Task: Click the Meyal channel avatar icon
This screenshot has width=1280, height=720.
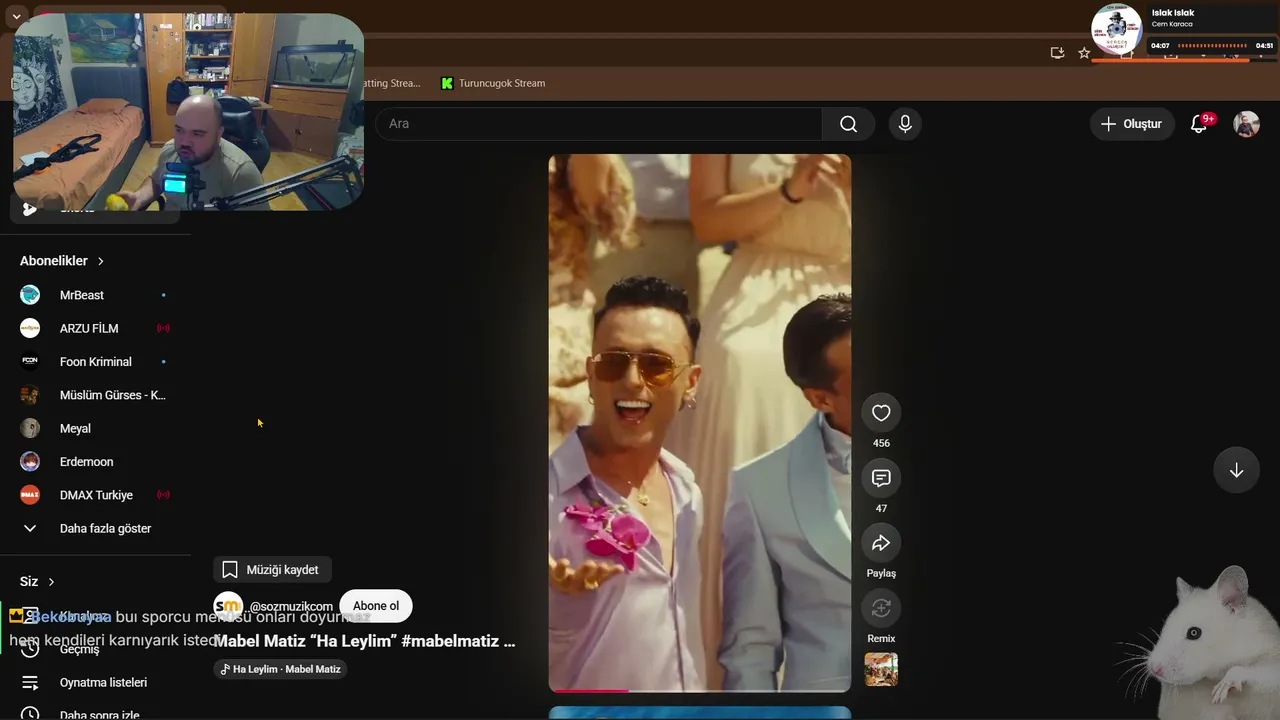Action: click(x=30, y=428)
